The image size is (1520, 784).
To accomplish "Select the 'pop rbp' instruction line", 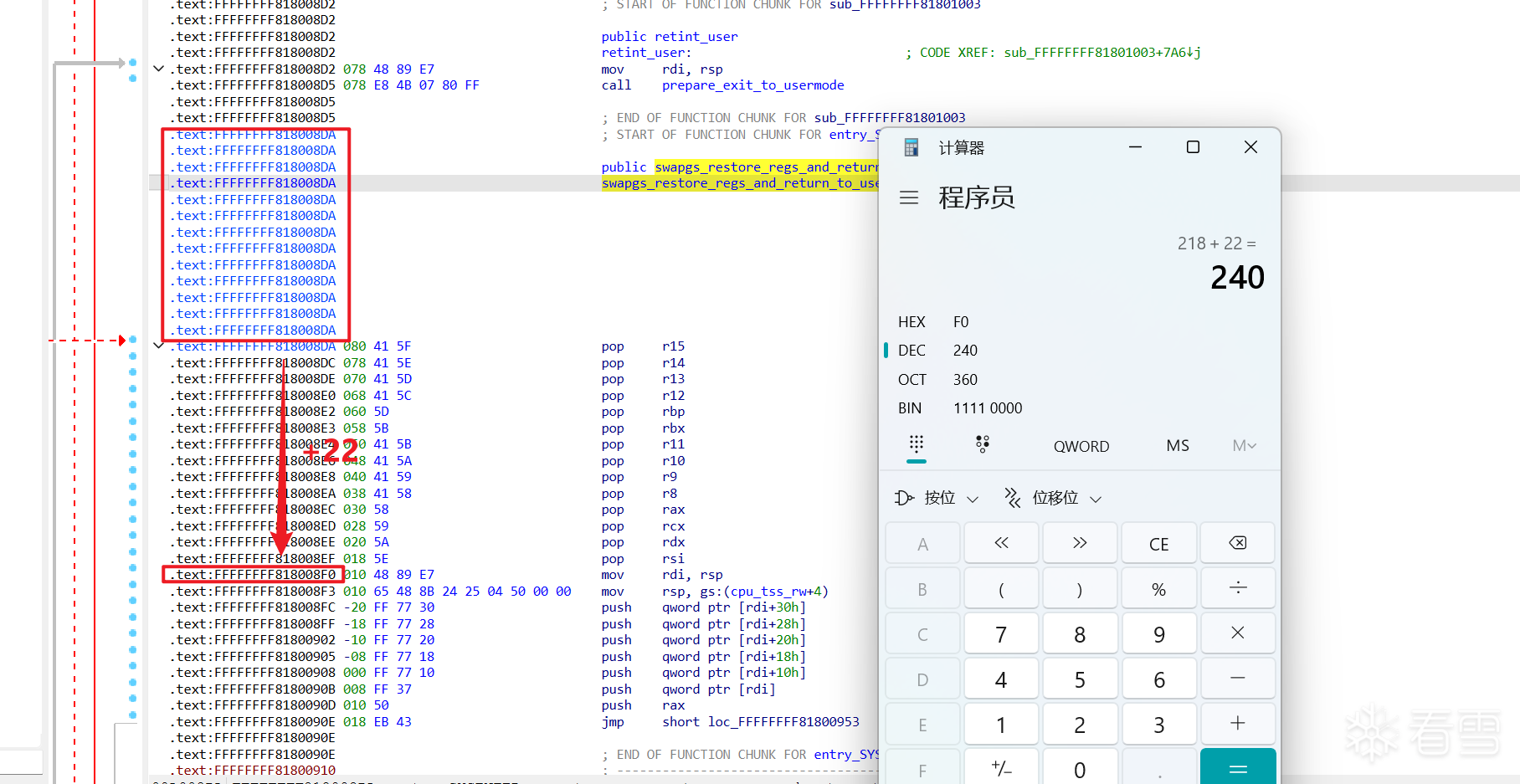I will tap(643, 412).
